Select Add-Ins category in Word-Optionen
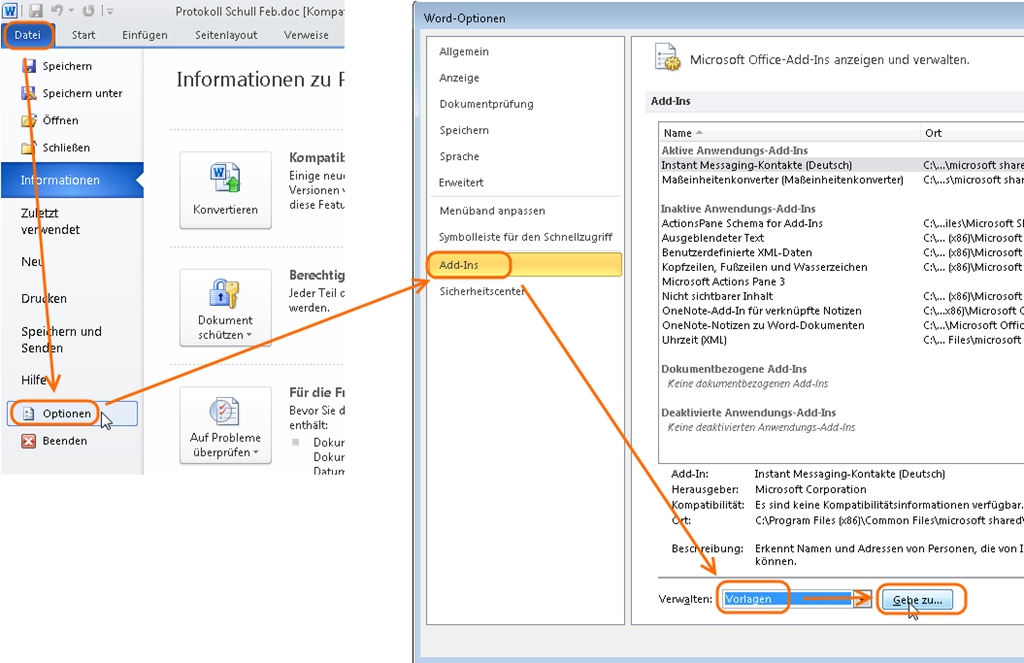 [x=459, y=264]
